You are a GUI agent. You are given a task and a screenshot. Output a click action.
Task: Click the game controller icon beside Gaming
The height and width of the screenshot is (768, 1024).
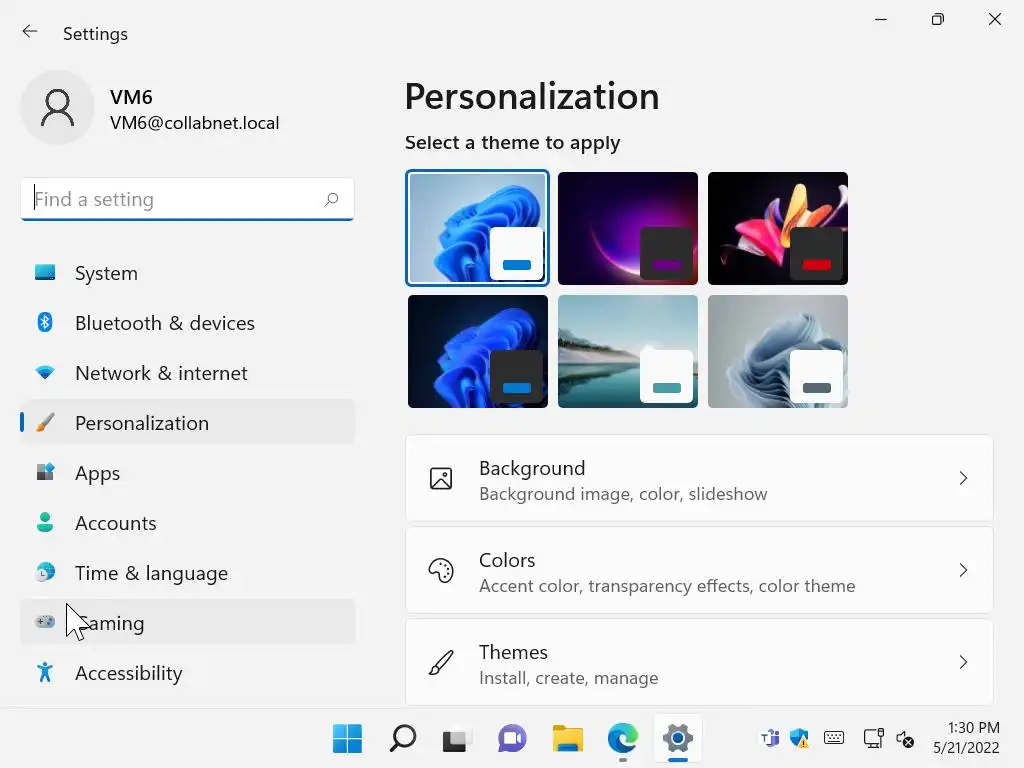pos(45,622)
